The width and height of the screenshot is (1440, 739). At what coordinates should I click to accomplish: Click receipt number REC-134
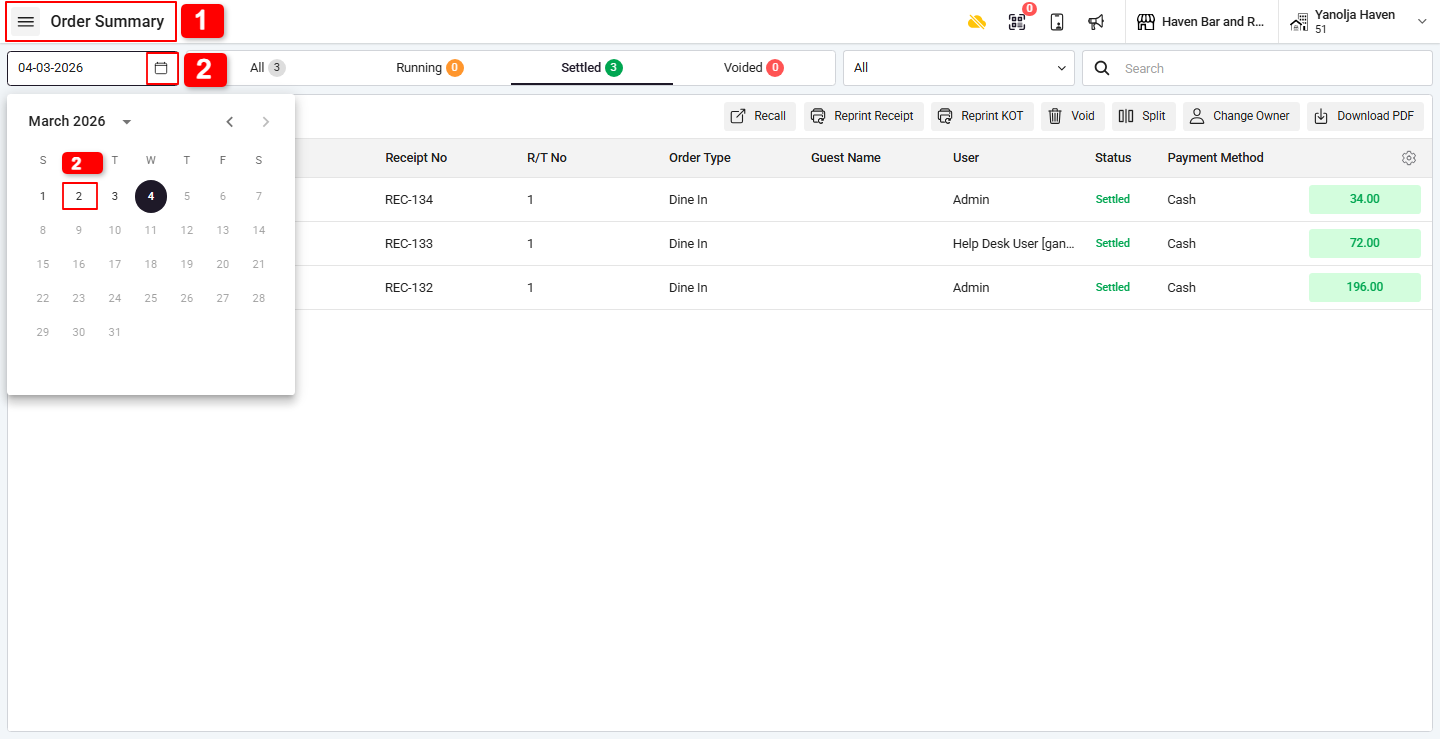(x=409, y=200)
